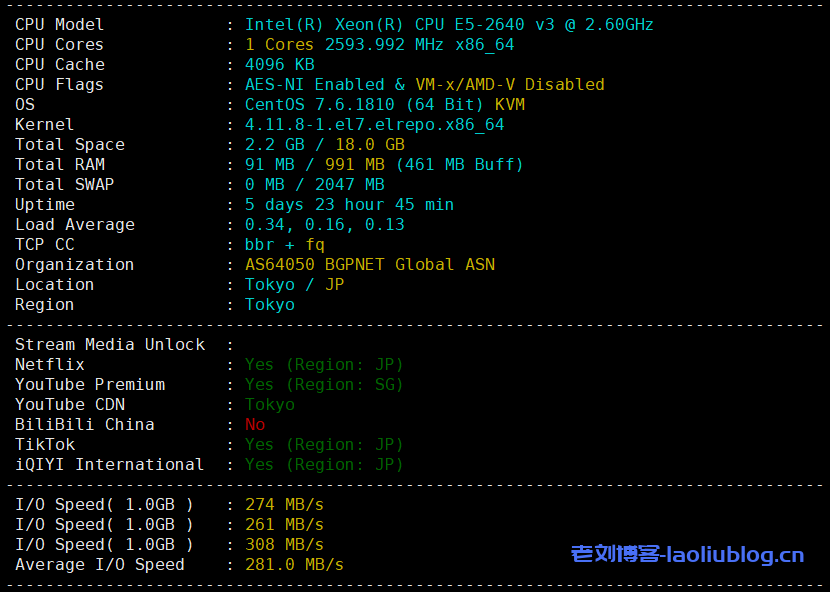
Task: Click the Total Space value 2.2 GB
Action: 270,144
